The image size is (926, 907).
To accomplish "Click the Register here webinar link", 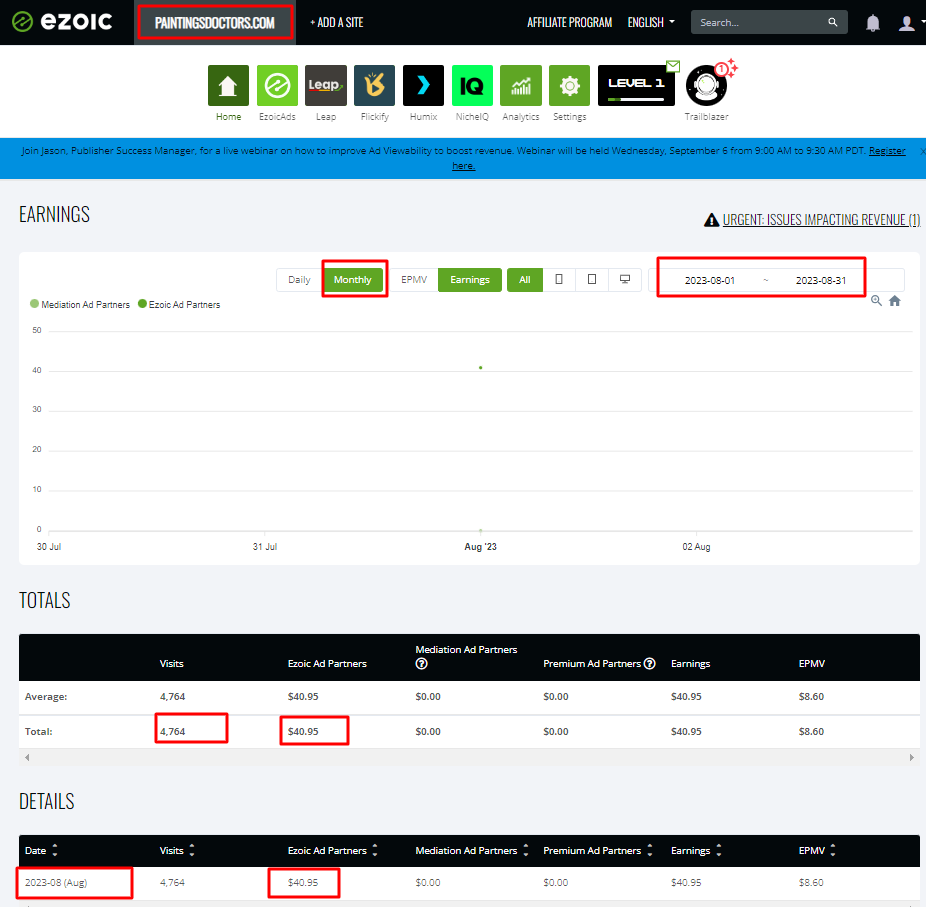I will click(887, 151).
